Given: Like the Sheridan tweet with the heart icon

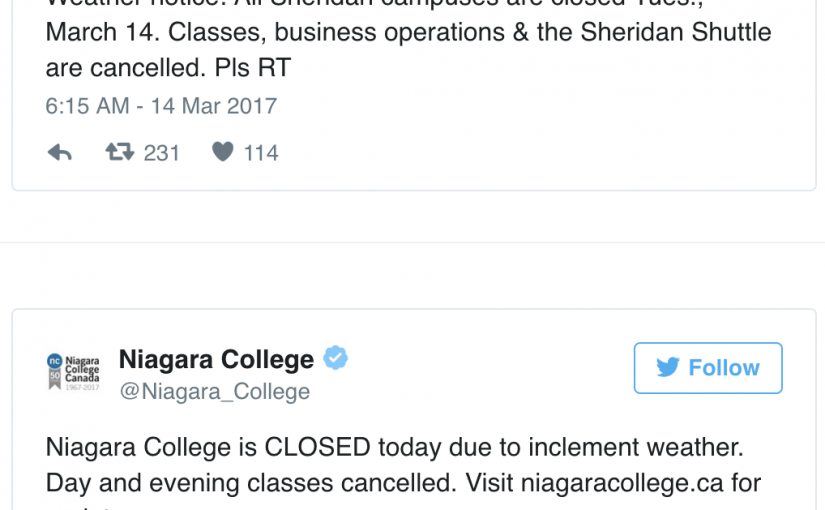Looking at the screenshot, I should [223, 152].
